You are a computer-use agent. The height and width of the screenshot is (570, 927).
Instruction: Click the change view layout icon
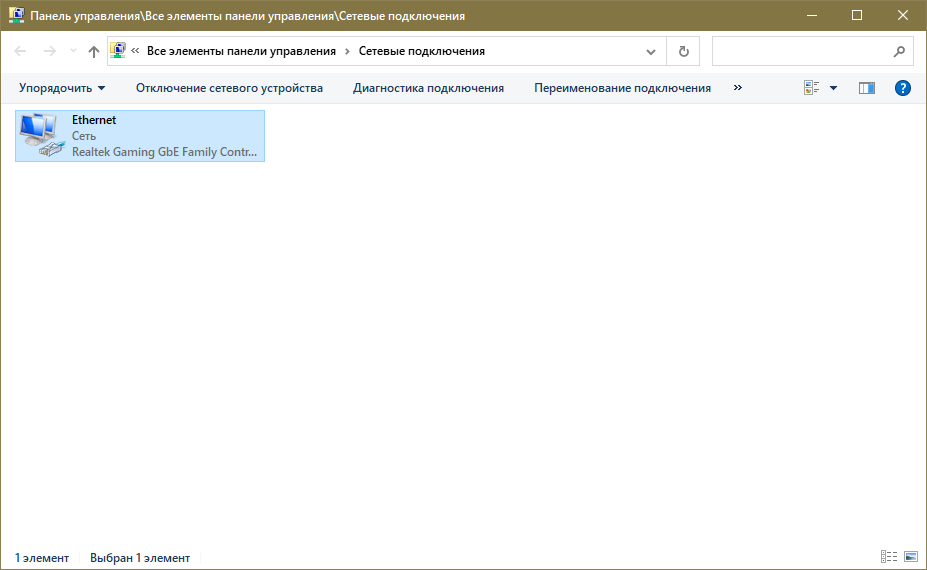tap(812, 88)
